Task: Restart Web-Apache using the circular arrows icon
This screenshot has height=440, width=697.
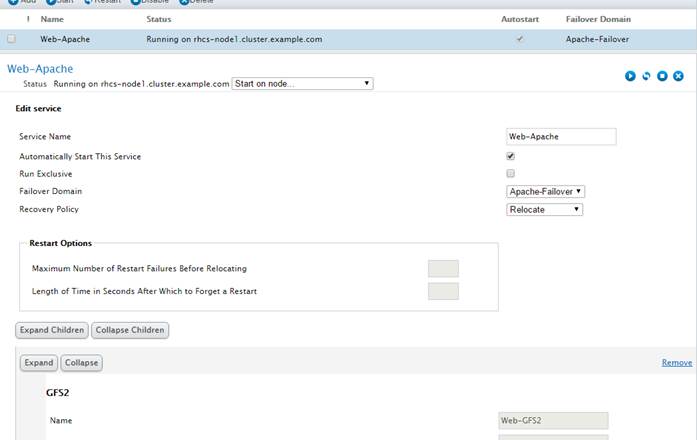Action: point(646,76)
